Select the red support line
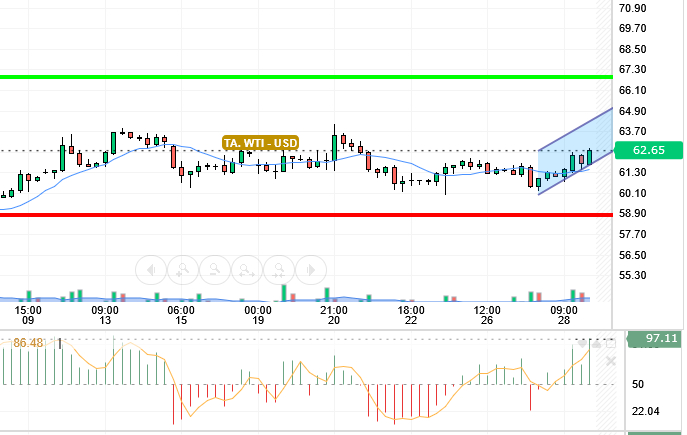 [306, 215]
